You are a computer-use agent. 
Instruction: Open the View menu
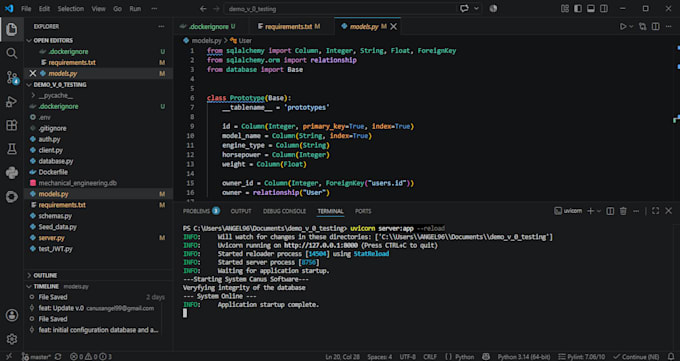click(x=98, y=9)
